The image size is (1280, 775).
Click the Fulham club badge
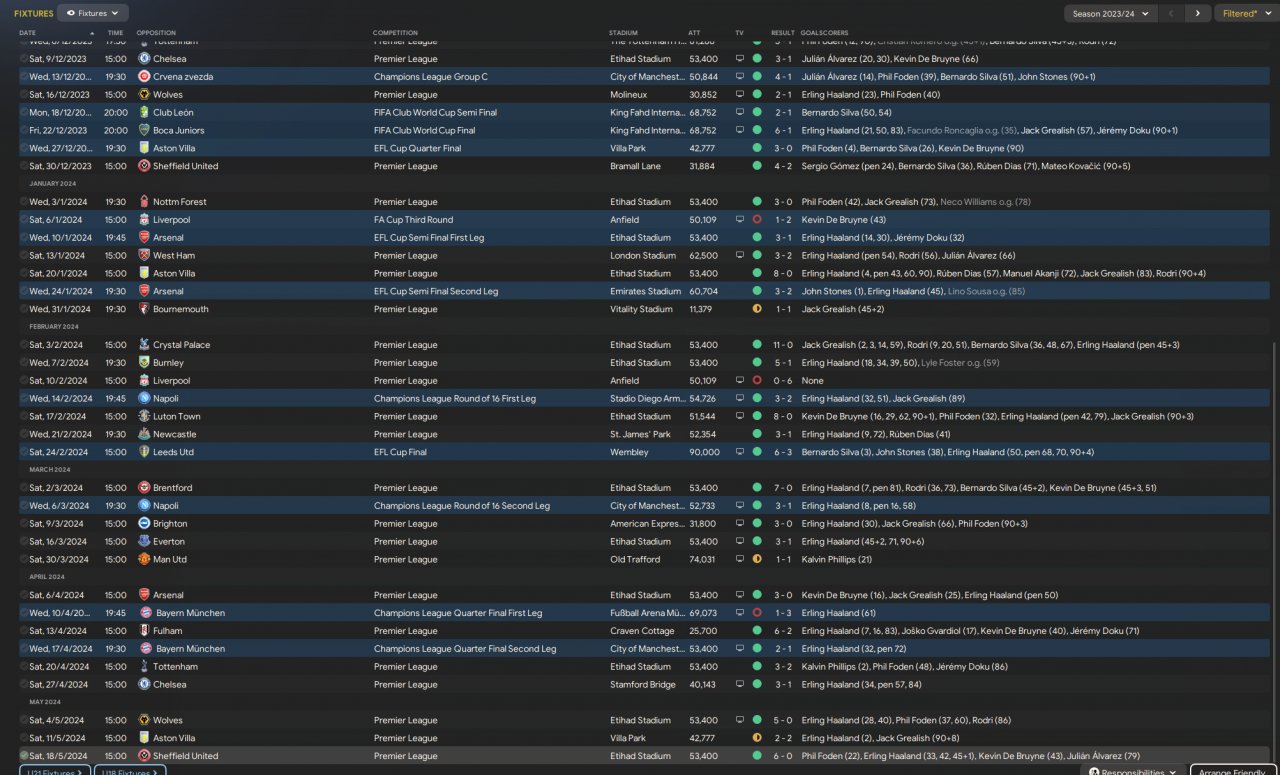pyautogui.click(x=144, y=631)
